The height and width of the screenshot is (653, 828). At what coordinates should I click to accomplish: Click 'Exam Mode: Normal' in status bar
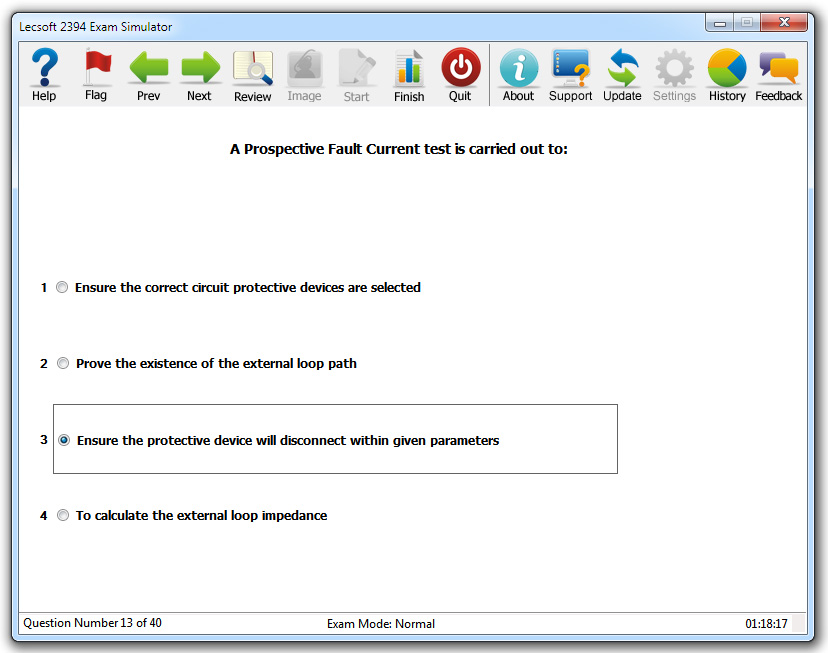[x=381, y=623]
